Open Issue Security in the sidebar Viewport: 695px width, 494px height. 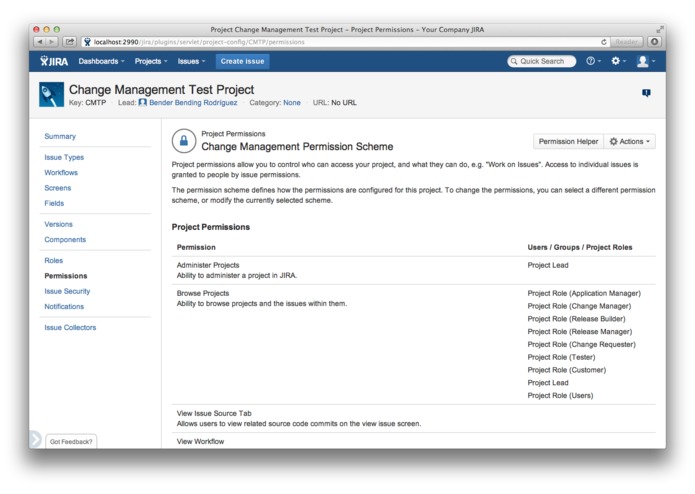[x=67, y=291]
